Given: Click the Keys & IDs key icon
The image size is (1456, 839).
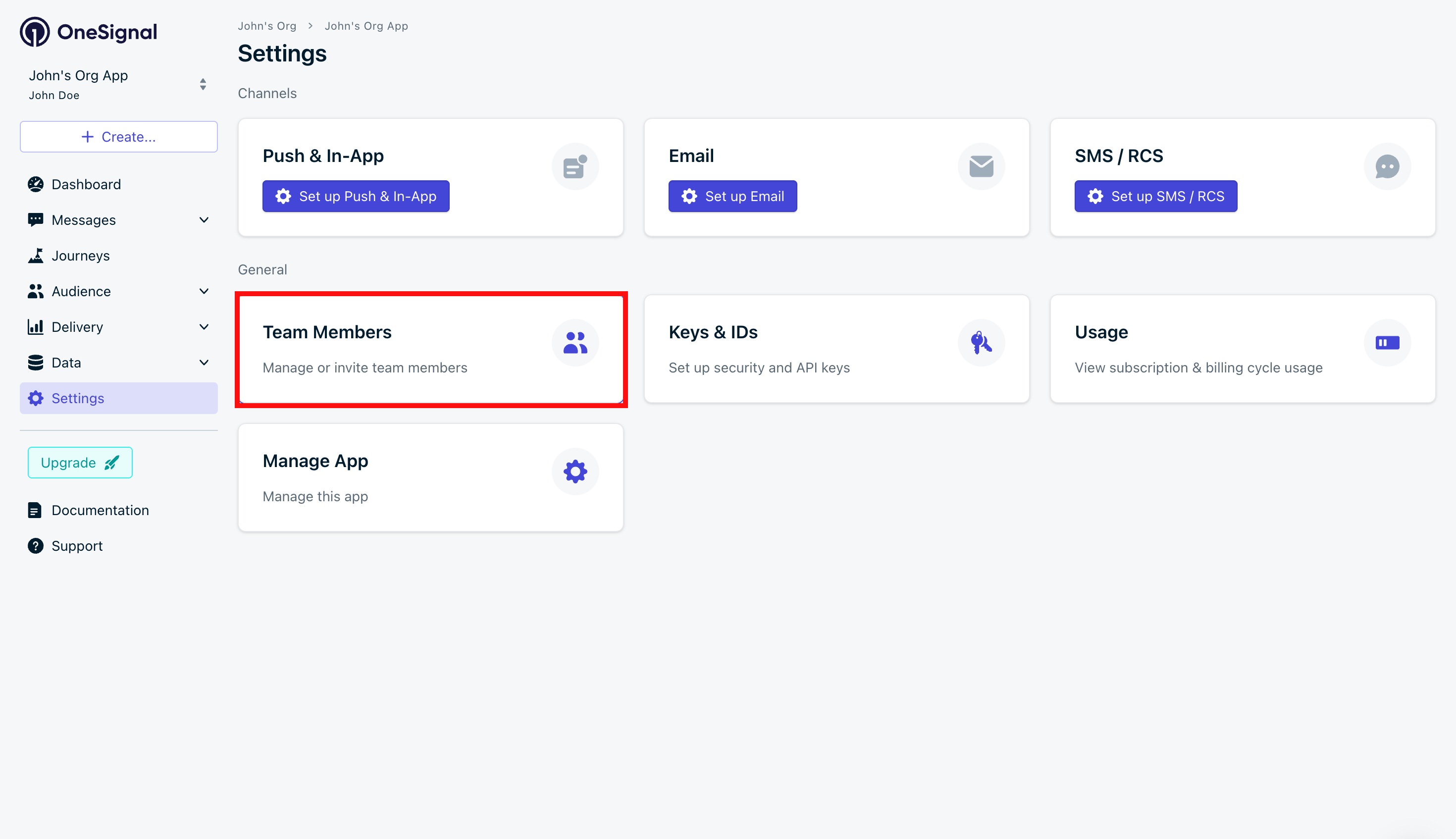Looking at the screenshot, I should click(x=981, y=343).
